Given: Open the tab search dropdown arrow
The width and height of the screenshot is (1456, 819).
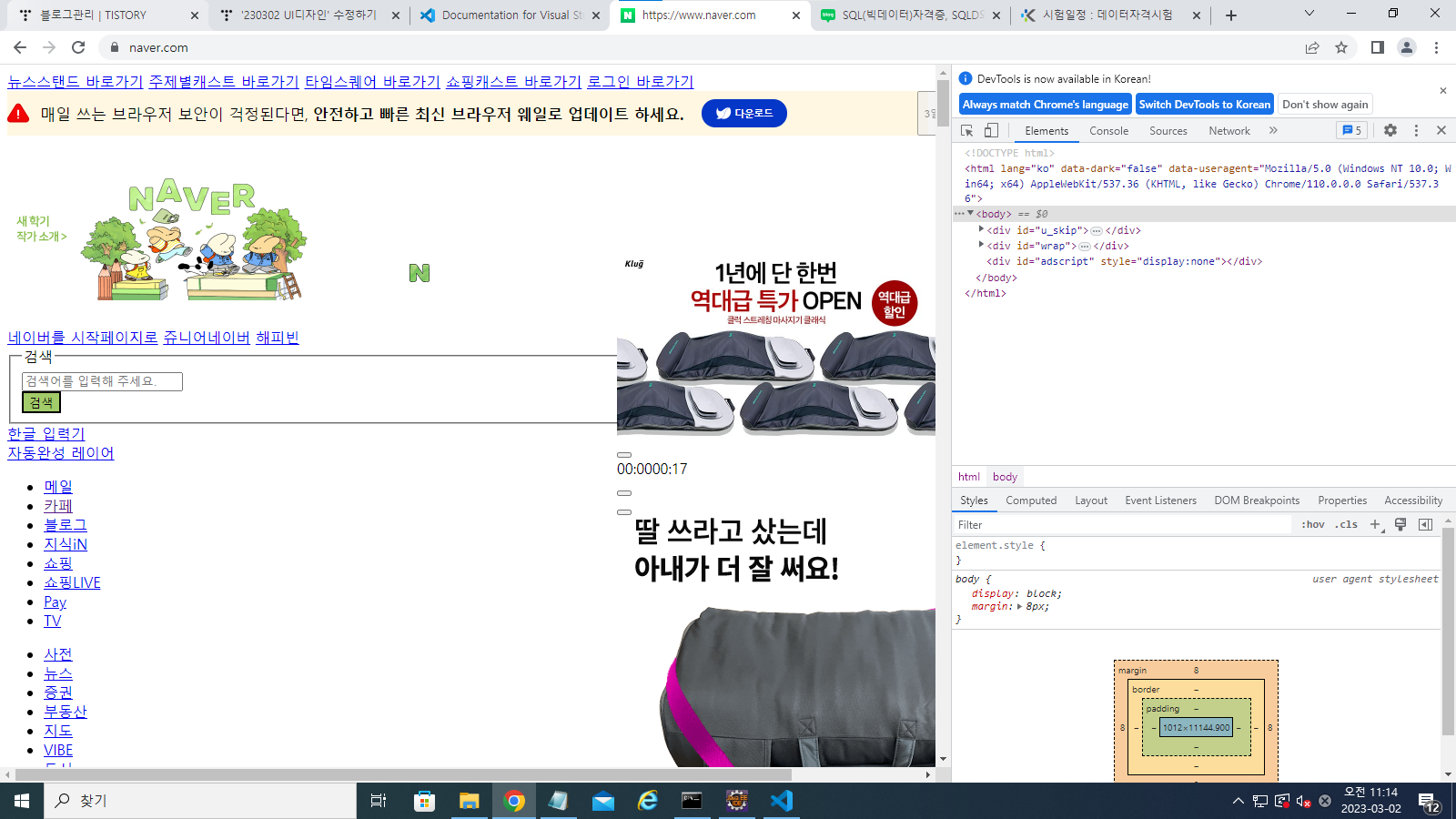Looking at the screenshot, I should pyautogui.click(x=1309, y=14).
